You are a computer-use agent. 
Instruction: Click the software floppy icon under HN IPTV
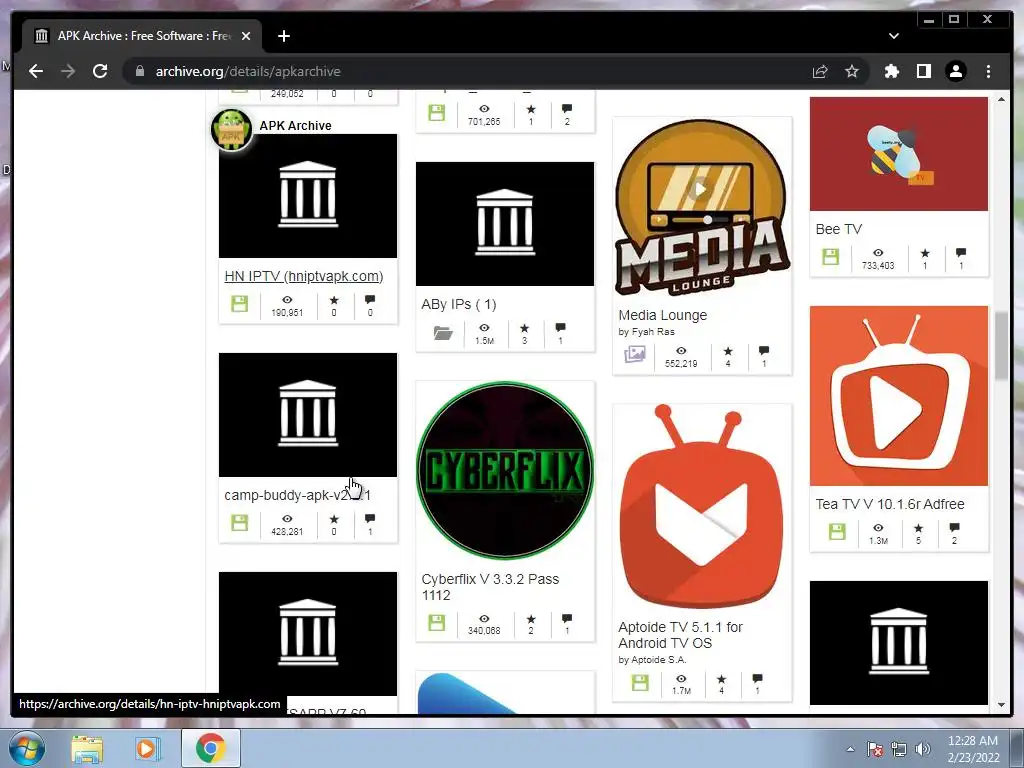point(239,304)
